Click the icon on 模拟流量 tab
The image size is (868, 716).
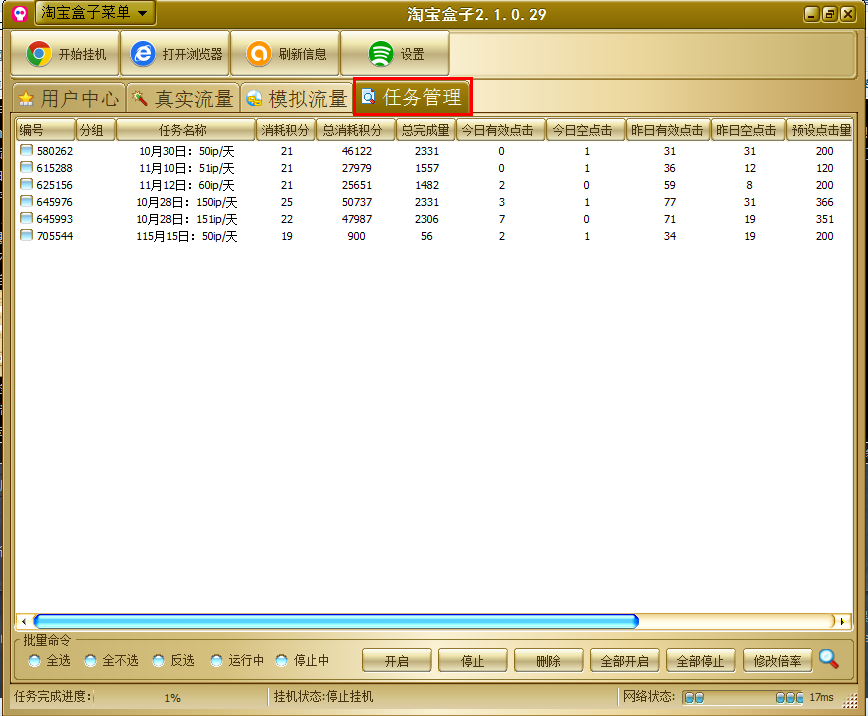(x=255, y=99)
